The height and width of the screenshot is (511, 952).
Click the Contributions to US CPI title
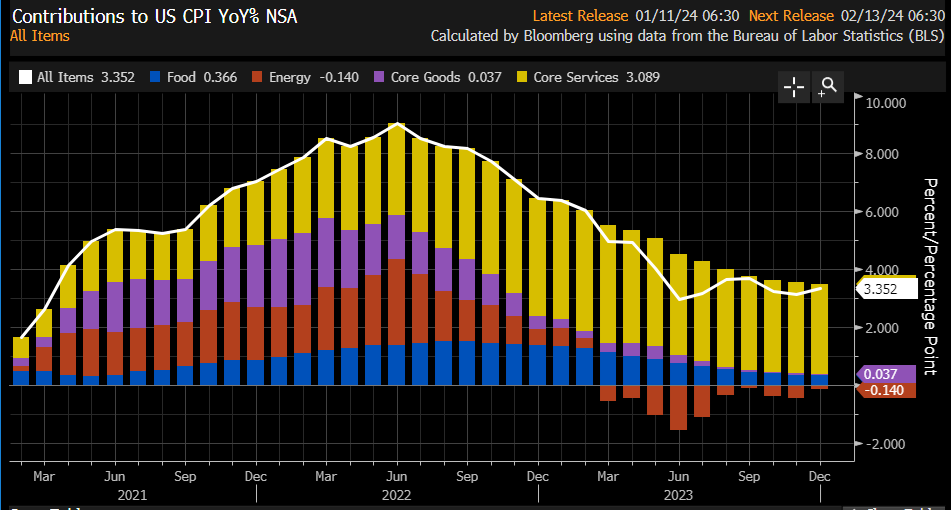(155, 16)
